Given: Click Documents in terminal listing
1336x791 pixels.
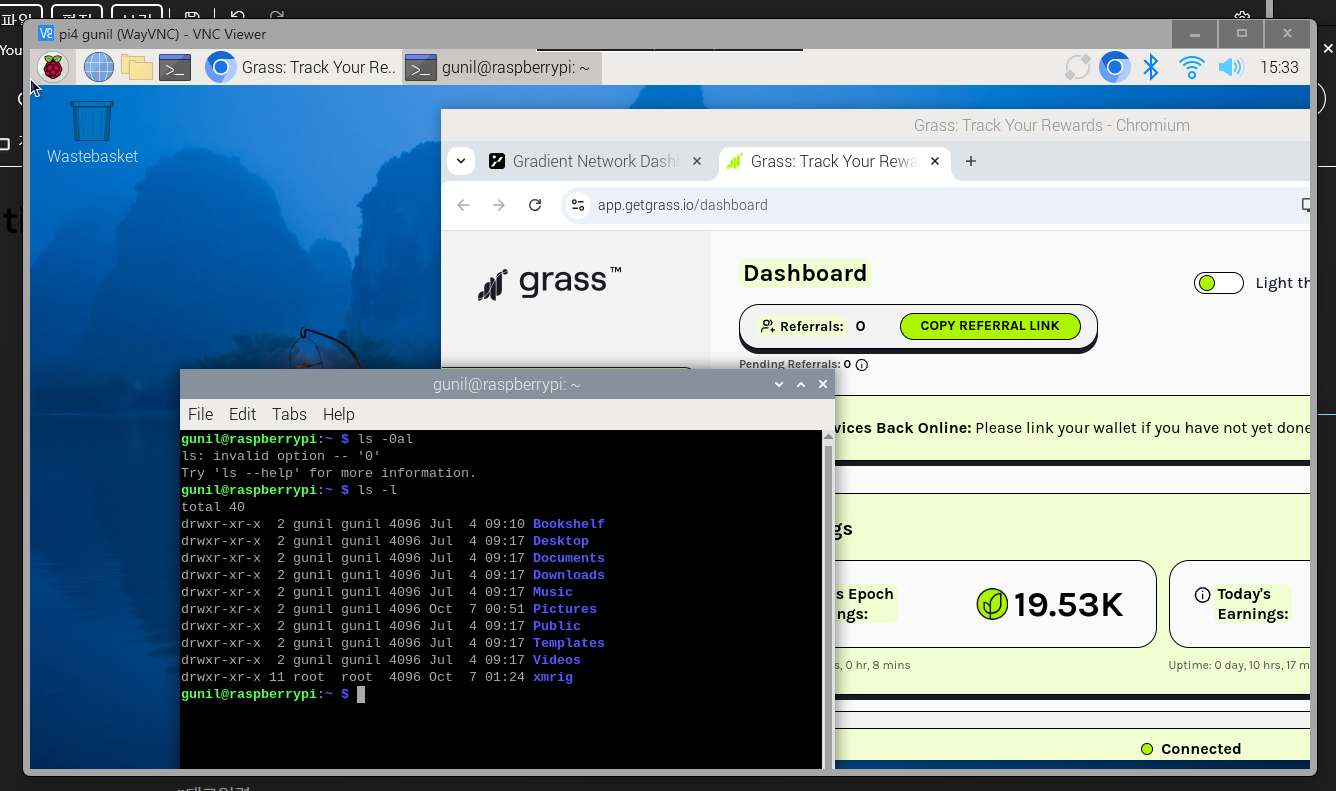Looking at the screenshot, I should tap(568, 558).
